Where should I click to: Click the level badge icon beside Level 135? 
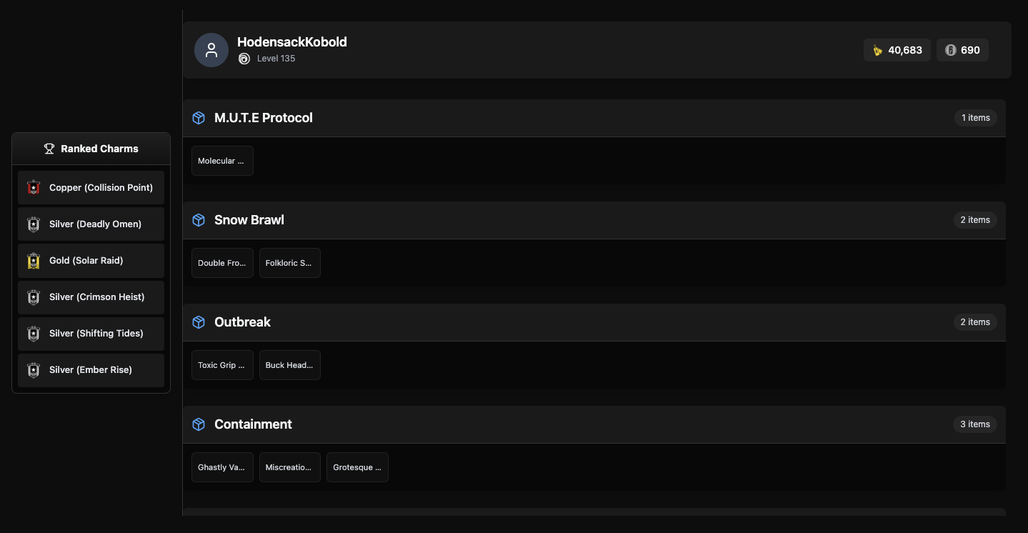coord(244,59)
